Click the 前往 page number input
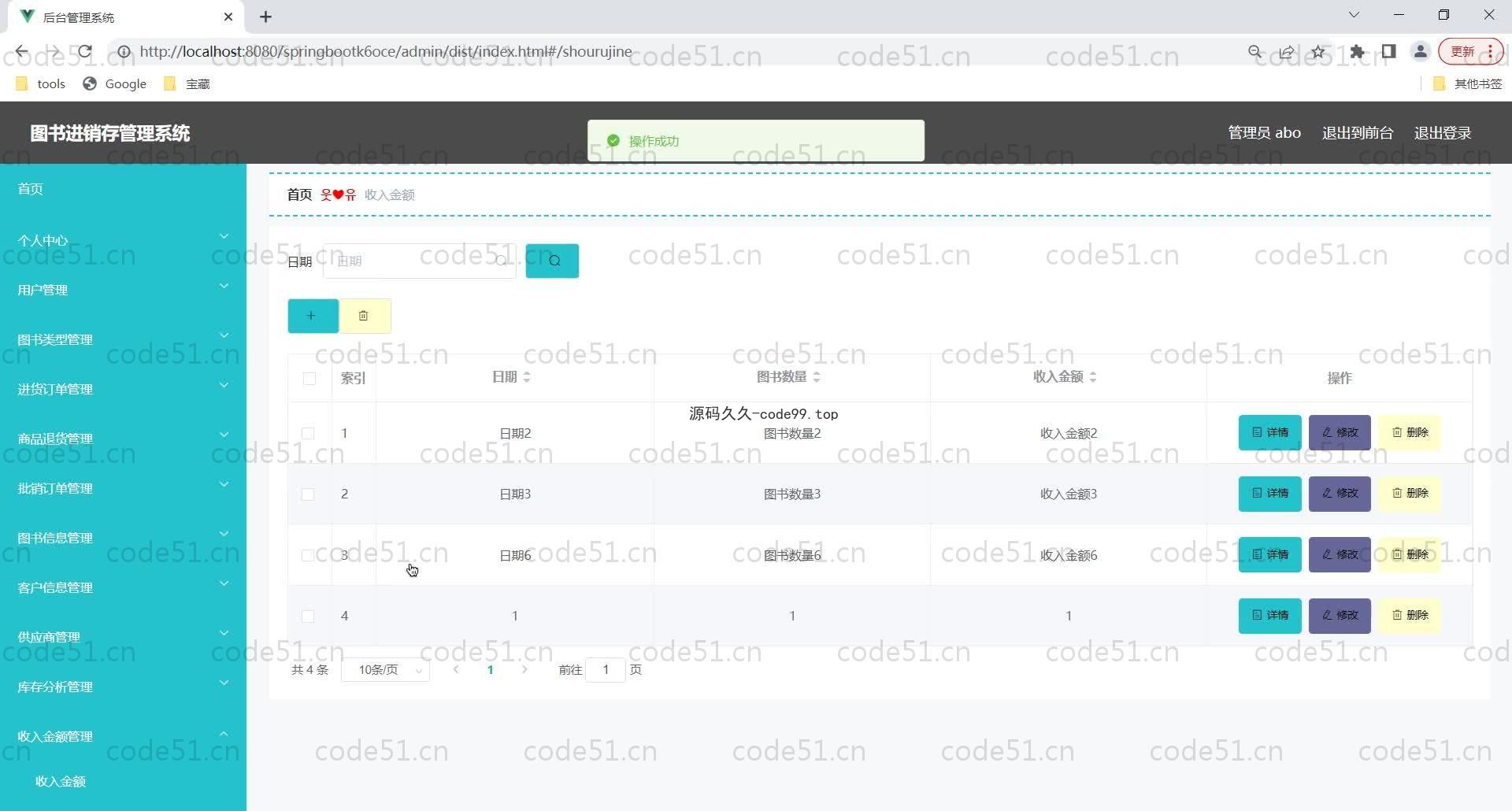1512x811 pixels. pyautogui.click(x=606, y=670)
